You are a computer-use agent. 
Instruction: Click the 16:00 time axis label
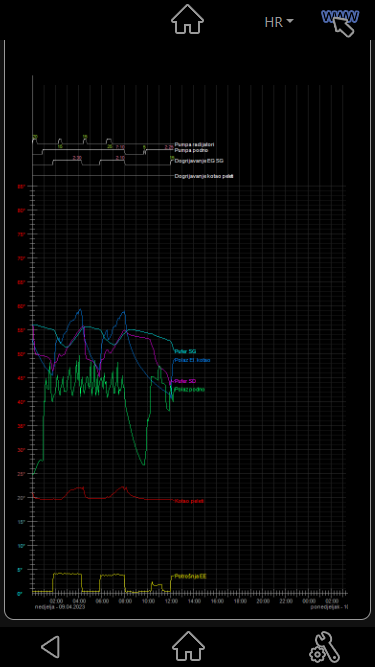click(217, 601)
